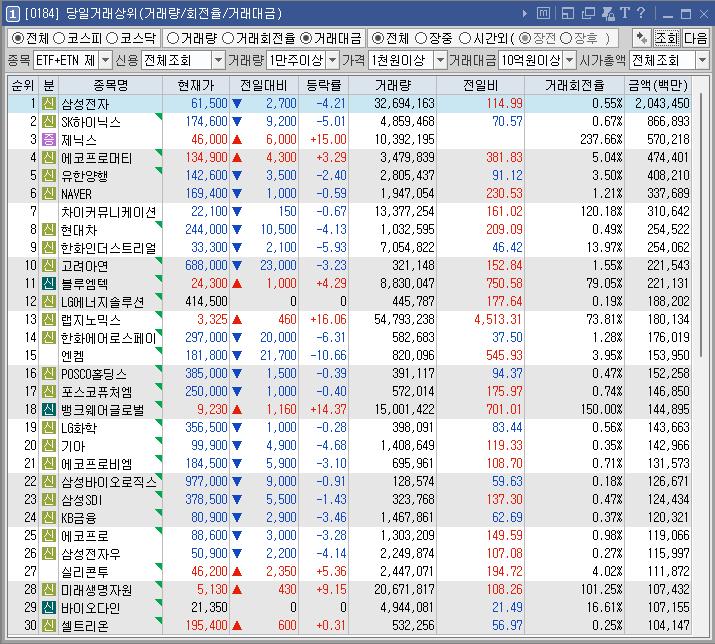Click the 신 badge on 삼성전자 row

click(49, 104)
